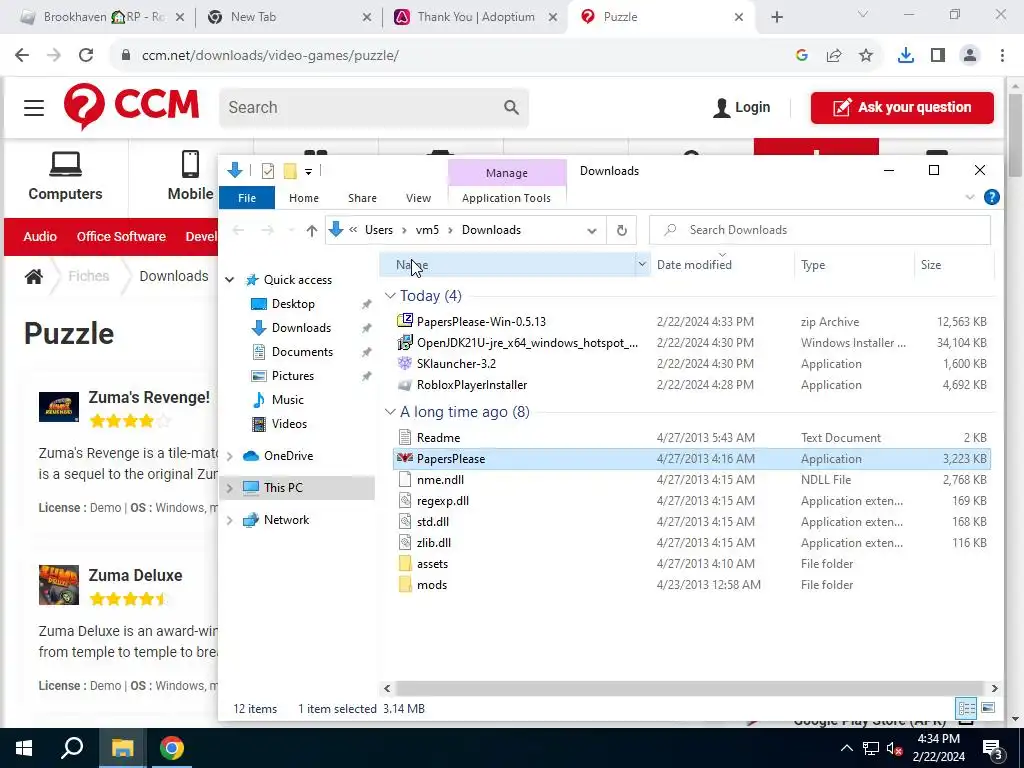Click Chrome icon on the taskbar
This screenshot has height=768, width=1024.
coord(172,748)
